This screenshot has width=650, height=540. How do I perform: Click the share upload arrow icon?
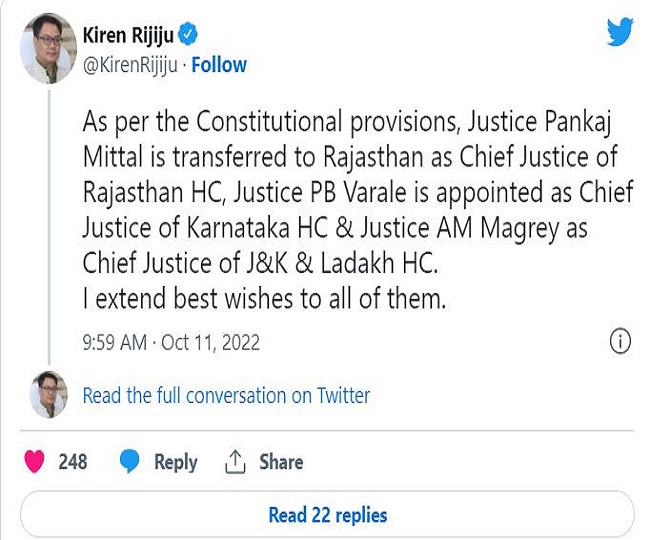pyautogui.click(x=235, y=461)
